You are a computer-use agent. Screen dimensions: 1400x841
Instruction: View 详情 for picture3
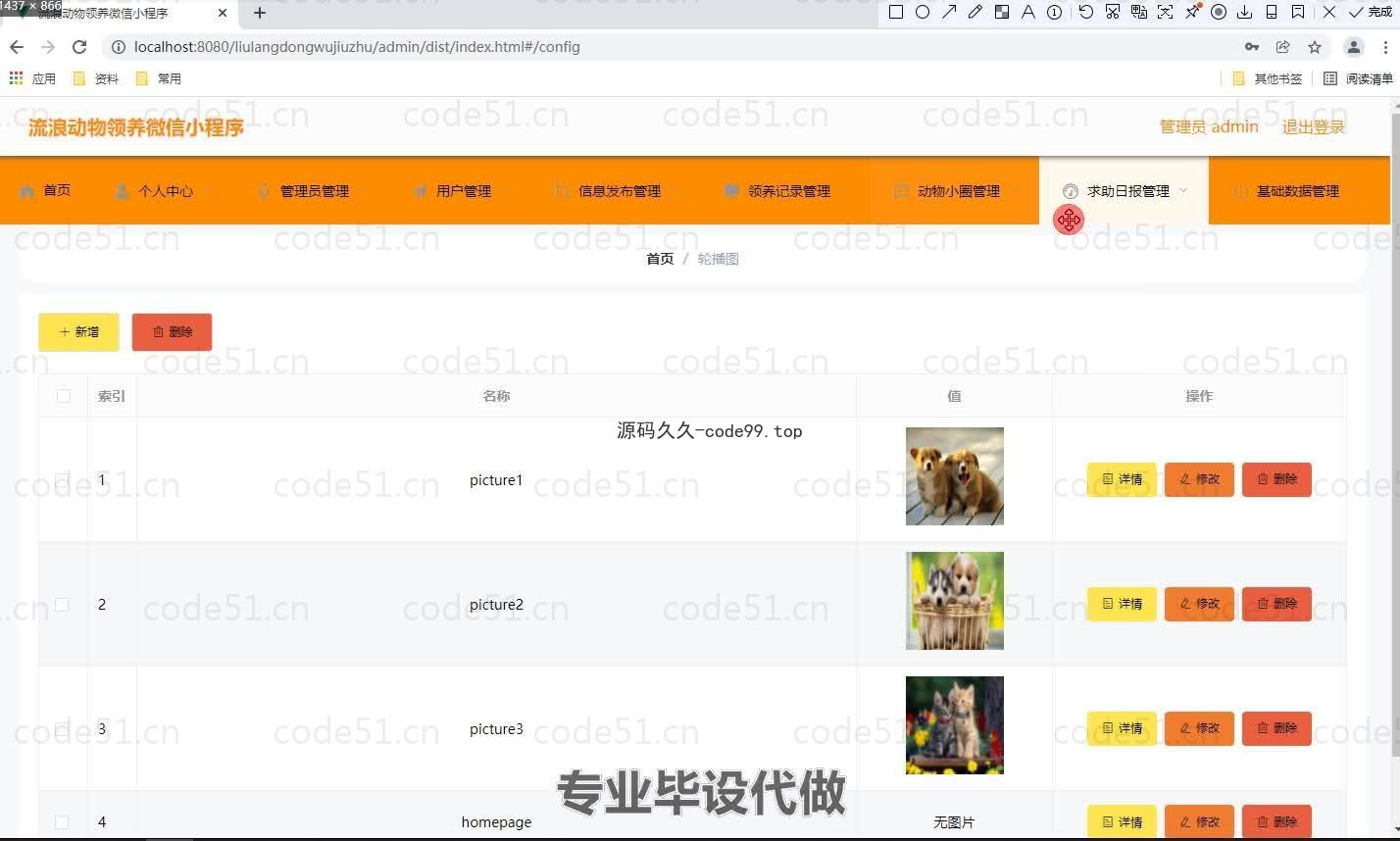[x=1122, y=728]
